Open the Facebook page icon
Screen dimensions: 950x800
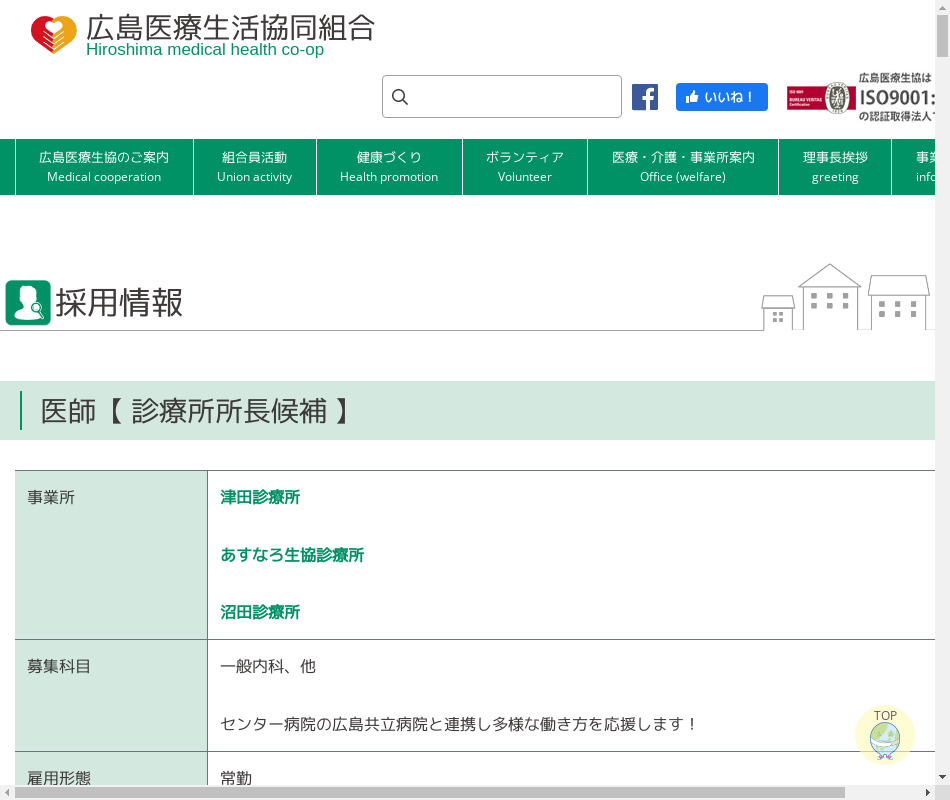(645, 97)
